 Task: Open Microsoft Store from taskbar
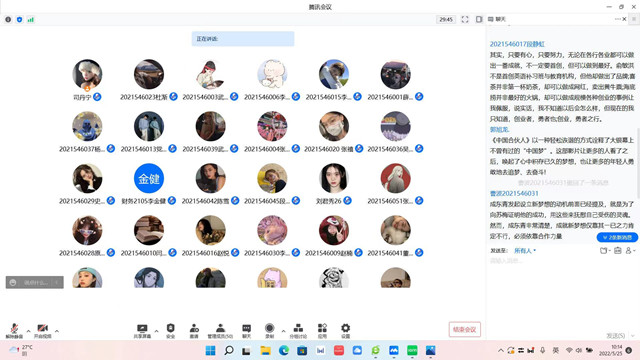pos(302,350)
